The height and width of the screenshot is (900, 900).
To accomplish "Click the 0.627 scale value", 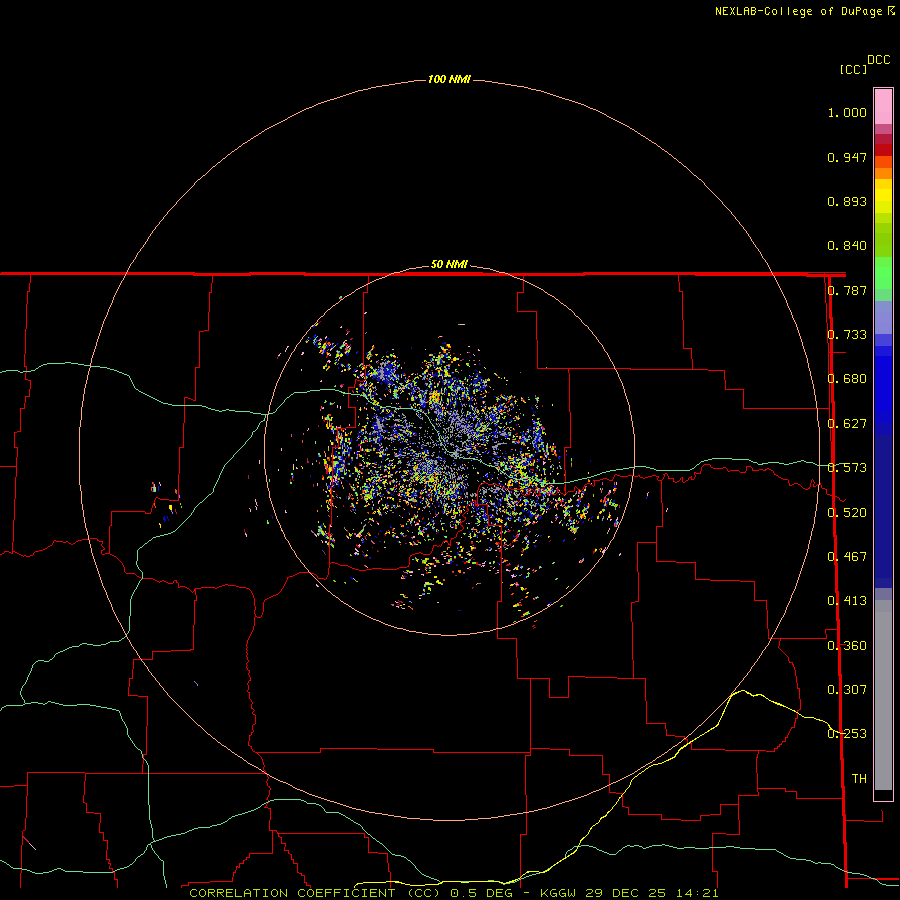I will click(847, 424).
